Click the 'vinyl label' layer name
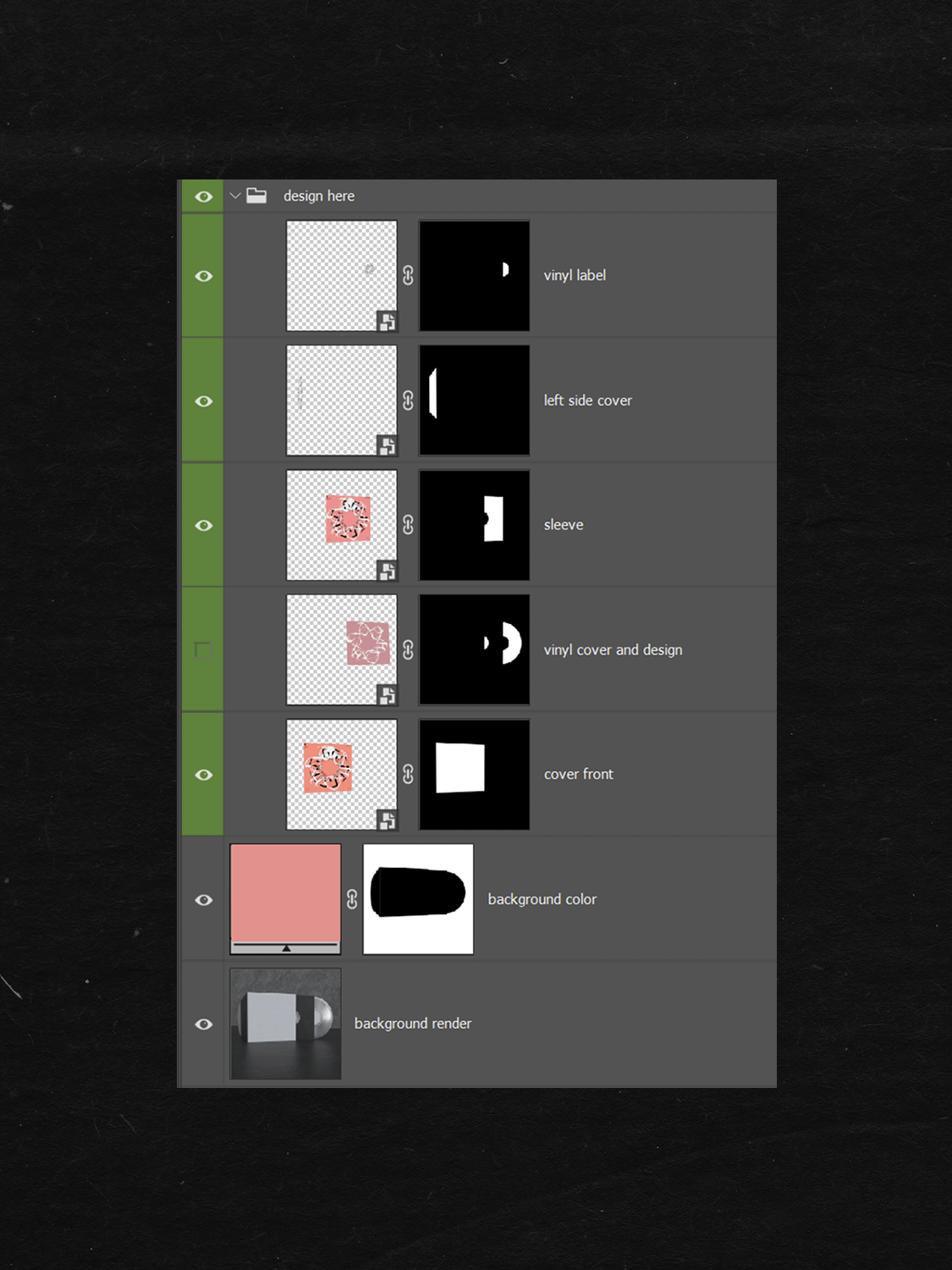 [x=575, y=275]
